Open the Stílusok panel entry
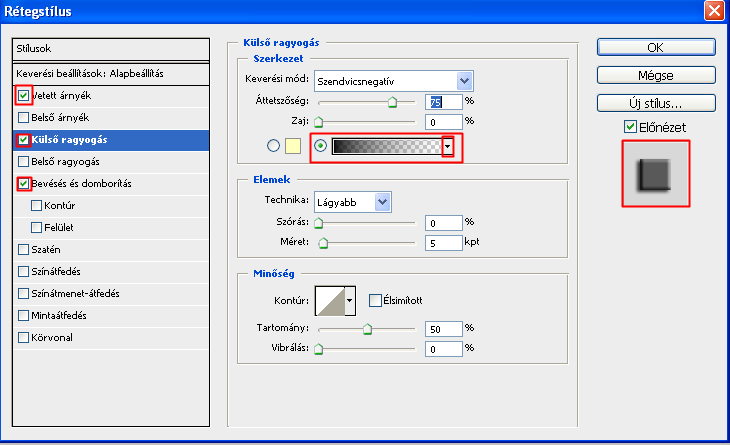 tap(111, 49)
